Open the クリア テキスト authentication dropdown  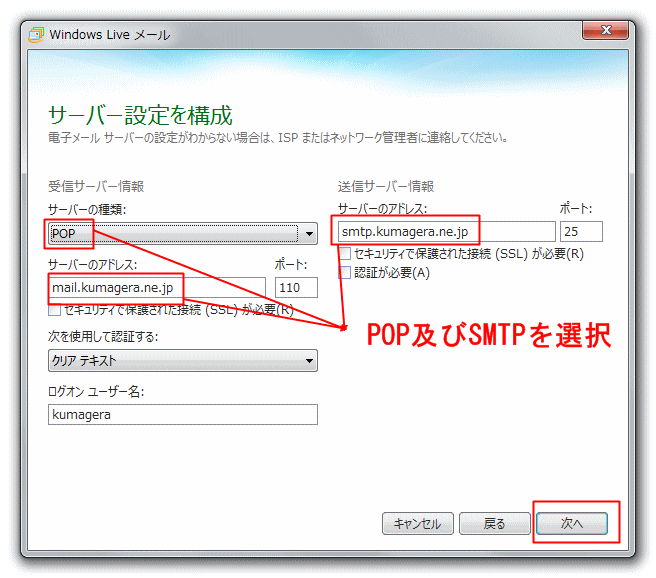click(183, 361)
